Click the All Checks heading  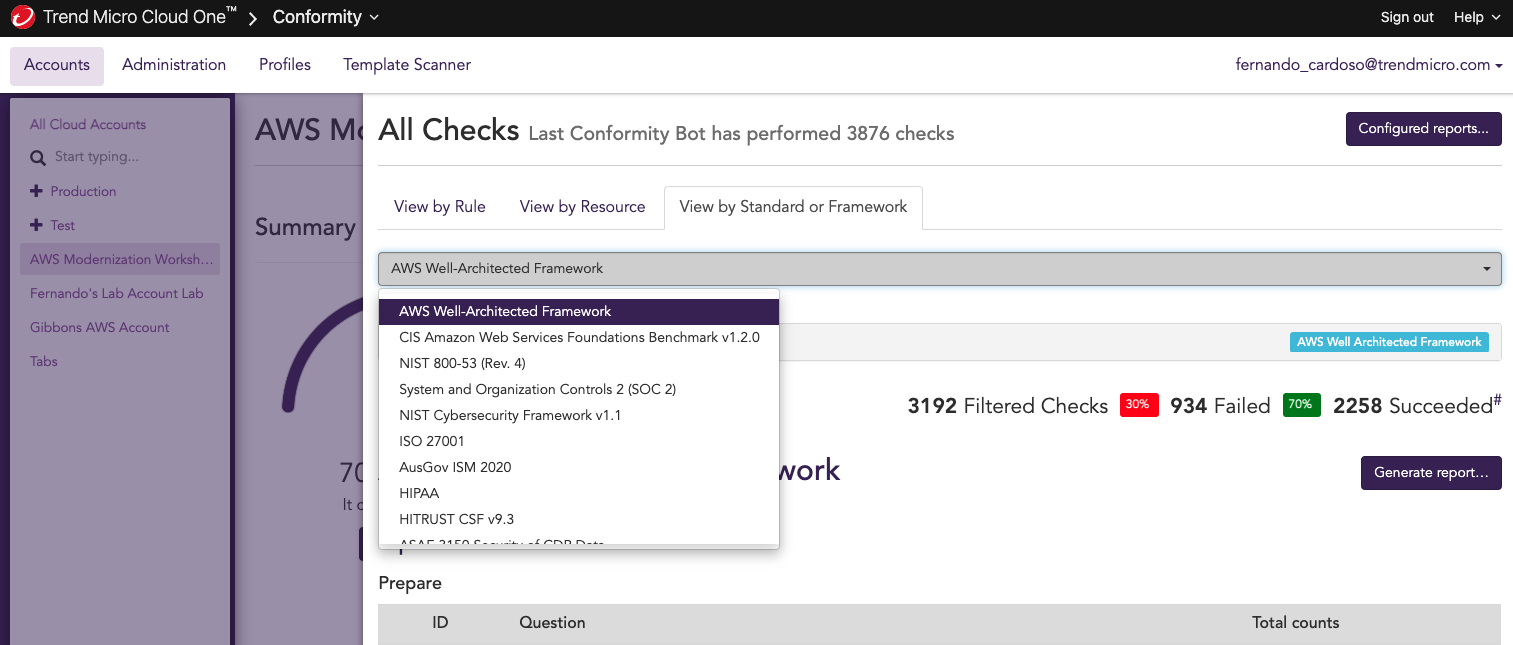pos(449,130)
